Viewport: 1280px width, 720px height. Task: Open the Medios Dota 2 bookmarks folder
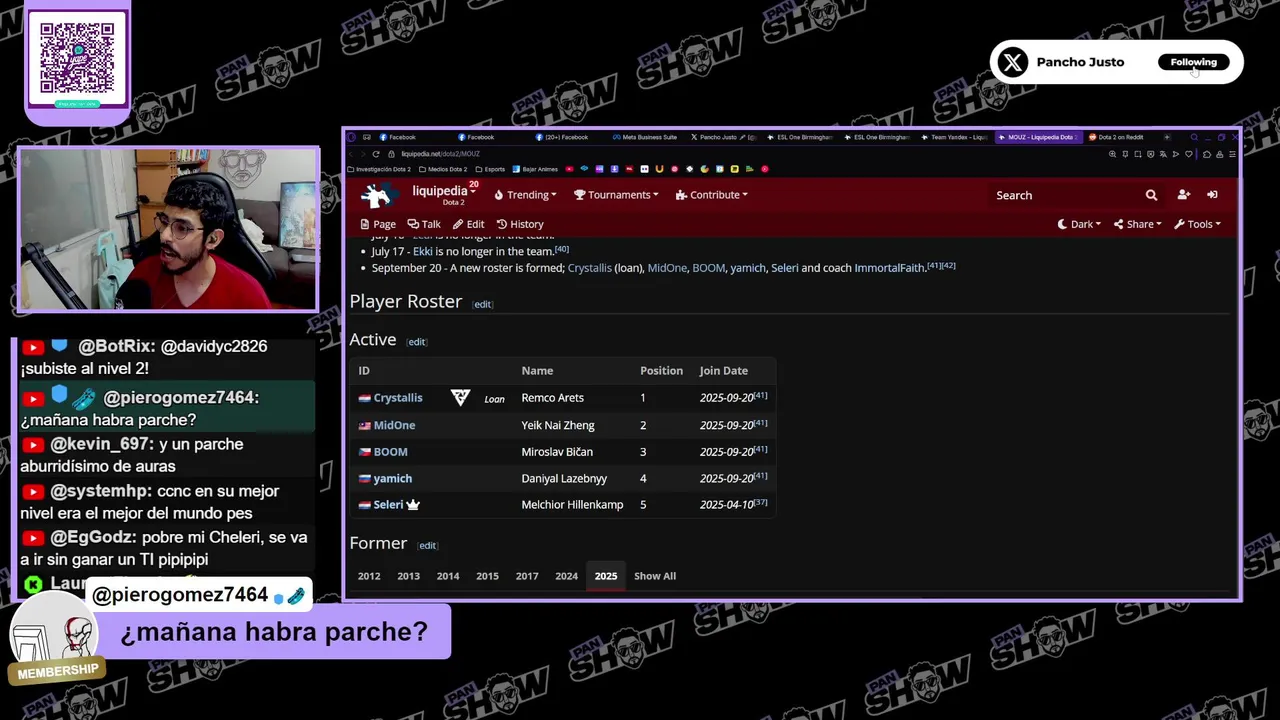pos(444,169)
